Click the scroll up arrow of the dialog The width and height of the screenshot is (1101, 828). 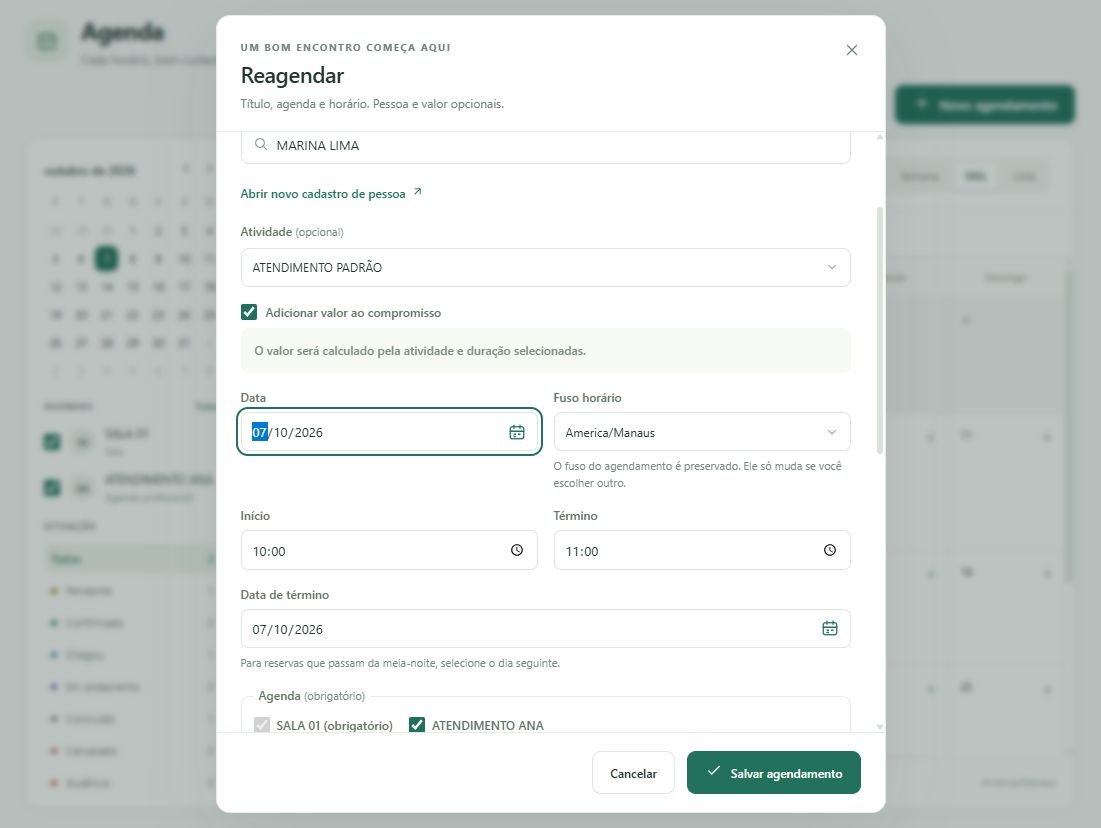[x=879, y=137]
